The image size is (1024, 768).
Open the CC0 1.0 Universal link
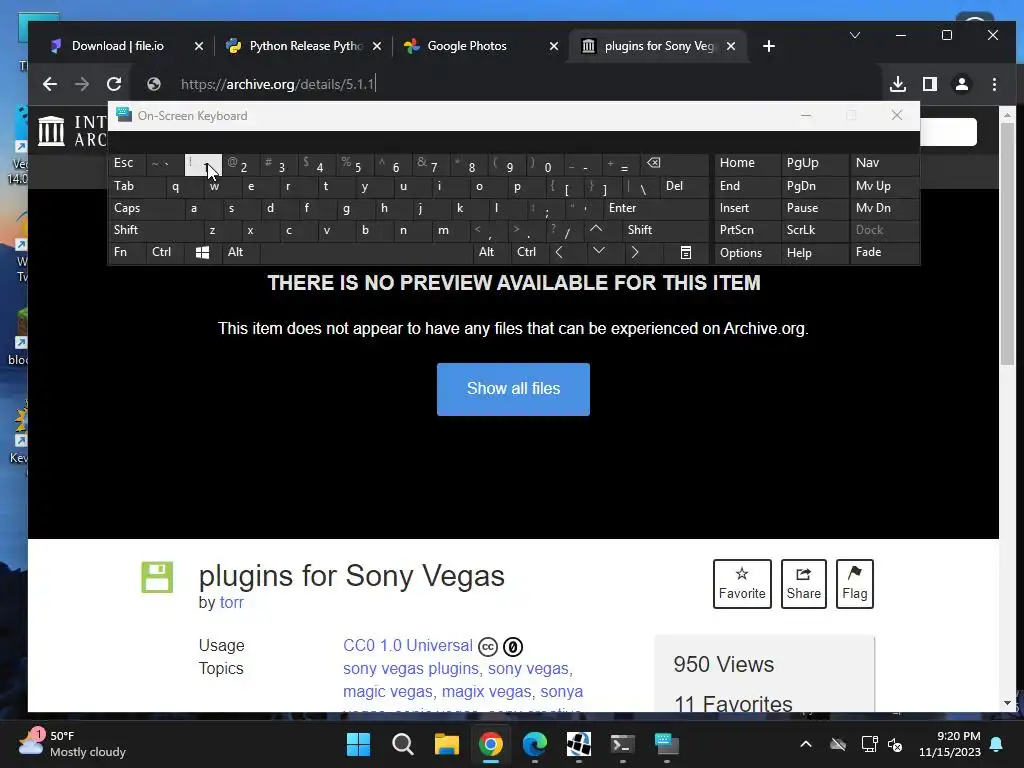coord(408,646)
